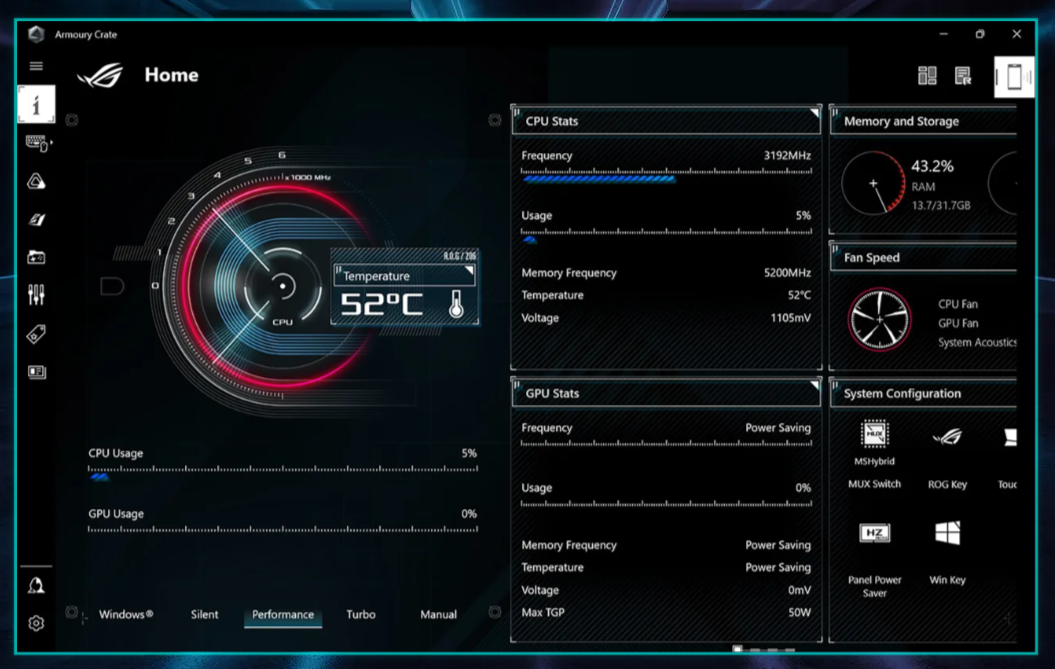Click the central CPU gauge dial
1055x669 pixels.
[x=283, y=287]
